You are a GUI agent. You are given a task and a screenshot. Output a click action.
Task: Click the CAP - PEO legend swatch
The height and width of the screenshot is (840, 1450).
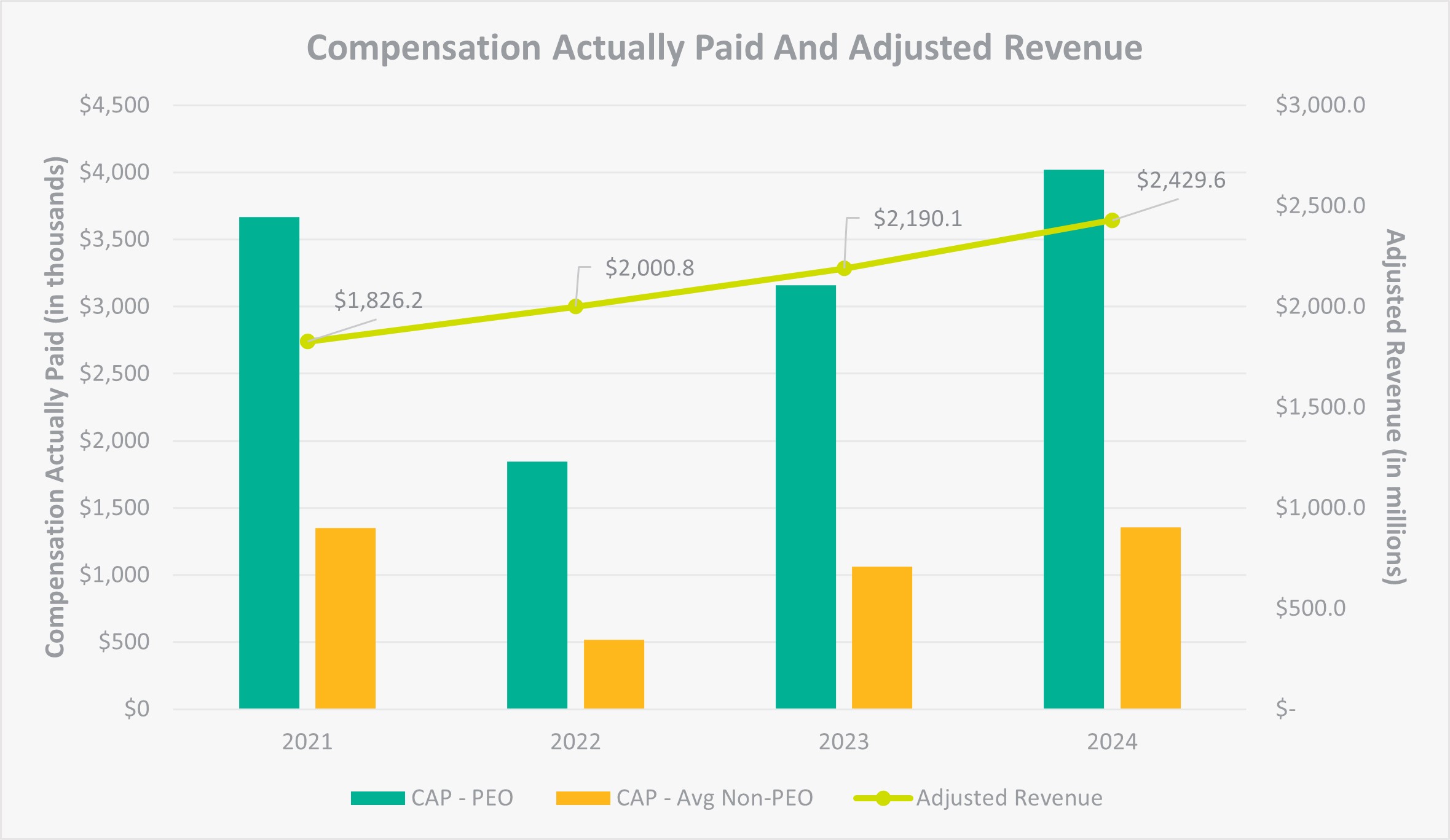tap(377, 798)
